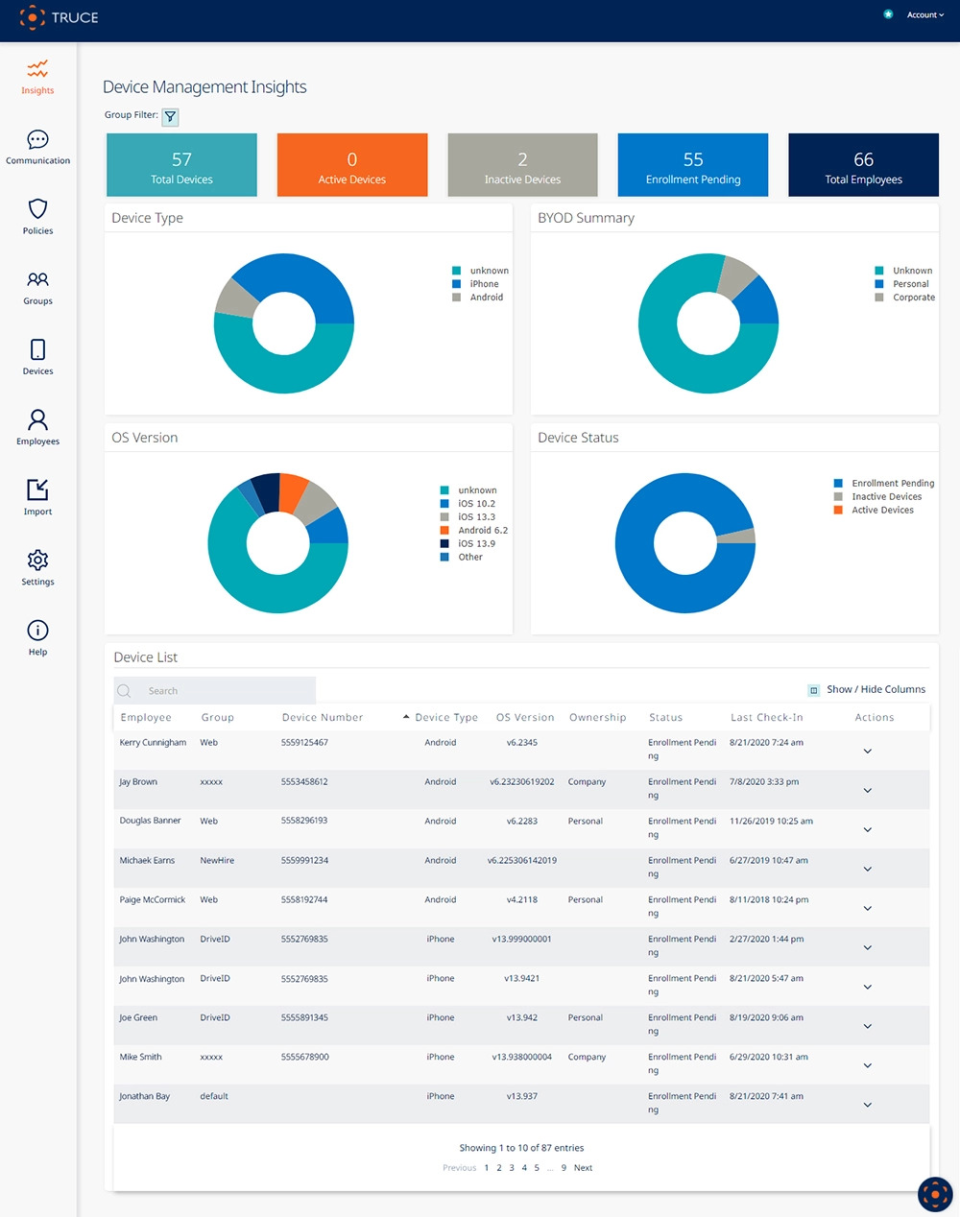960x1217 pixels.
Task: Open the Communication chat icon
Action: coord(37,140)
